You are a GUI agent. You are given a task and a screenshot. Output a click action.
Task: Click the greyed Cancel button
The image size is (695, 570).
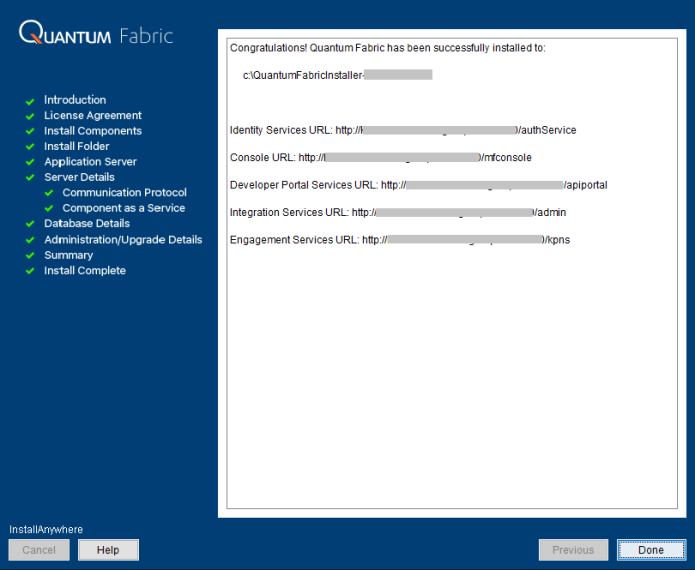(x=39, y=550)
